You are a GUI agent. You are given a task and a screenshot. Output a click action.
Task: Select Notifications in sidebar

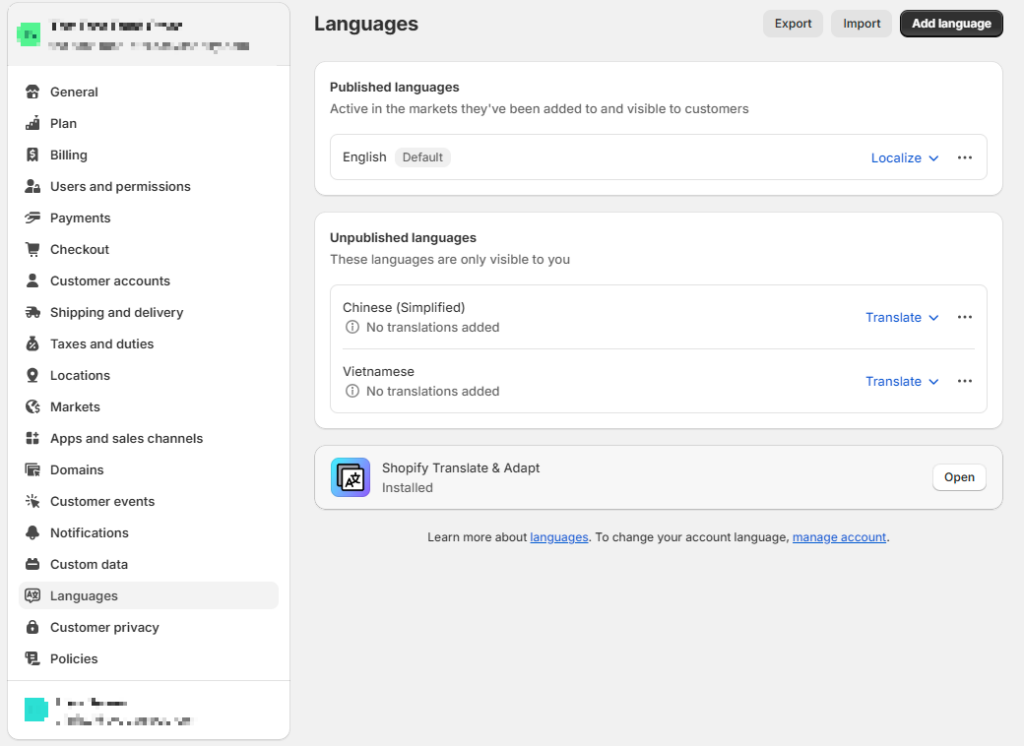149,532
